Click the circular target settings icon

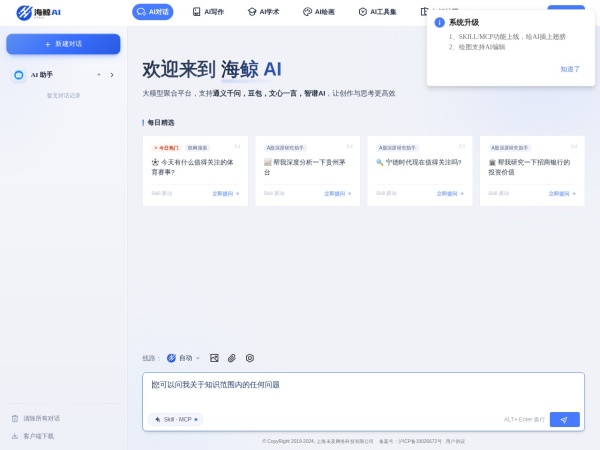(x=250, y=358)
